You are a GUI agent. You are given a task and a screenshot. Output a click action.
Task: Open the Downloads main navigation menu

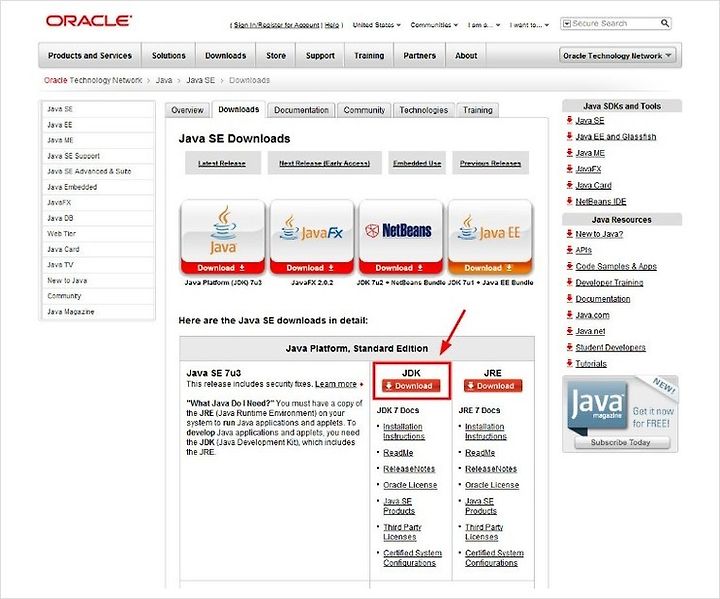[225, 56]
